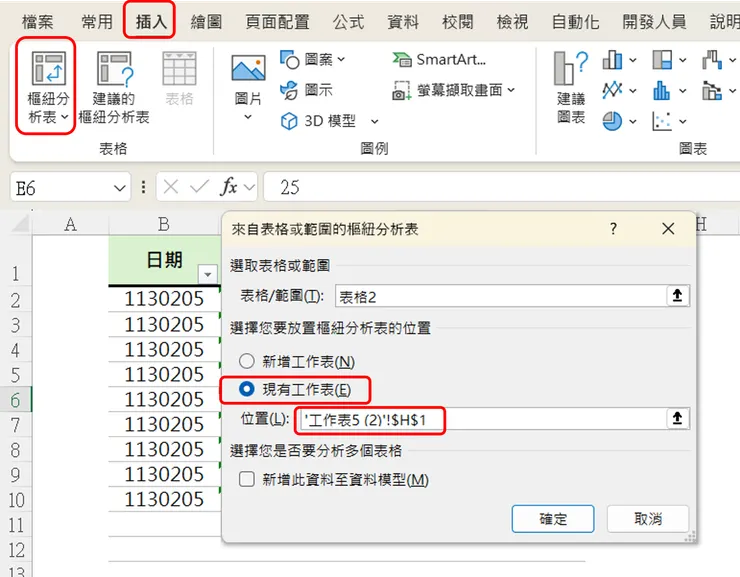Open the 日期 column filter dropdown
This screenshot has height=577, width=740.
point(208,274)
